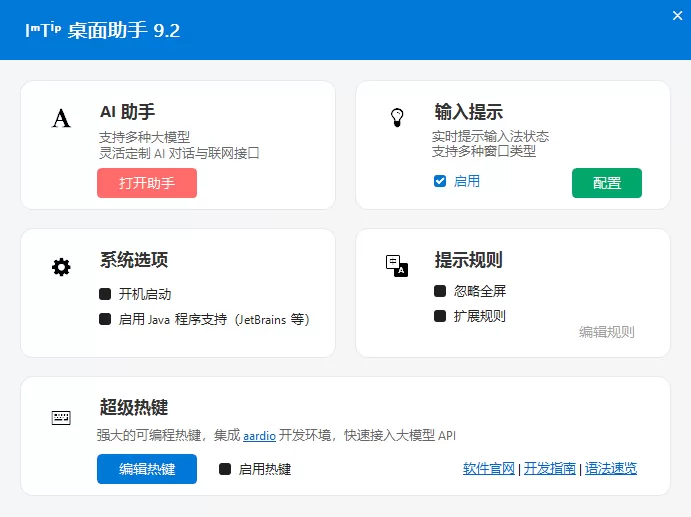Click the 输入提示 lightbulb icon
Image resolution: width=691 pixels, height=517 pixels.
tap(397, 118)
